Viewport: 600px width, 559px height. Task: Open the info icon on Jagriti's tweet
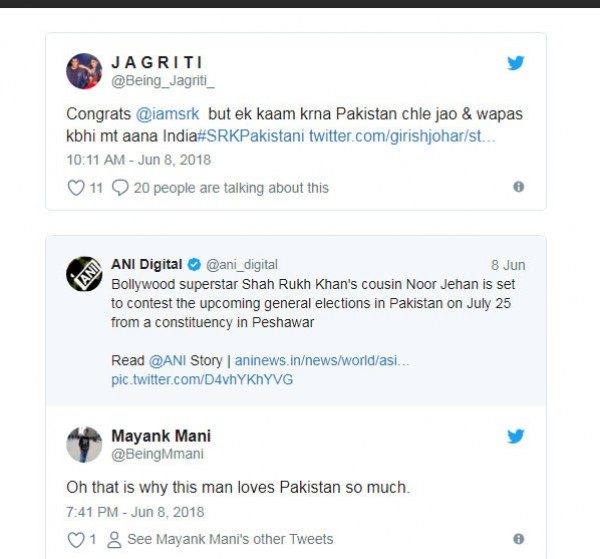[x=518, y=187]
